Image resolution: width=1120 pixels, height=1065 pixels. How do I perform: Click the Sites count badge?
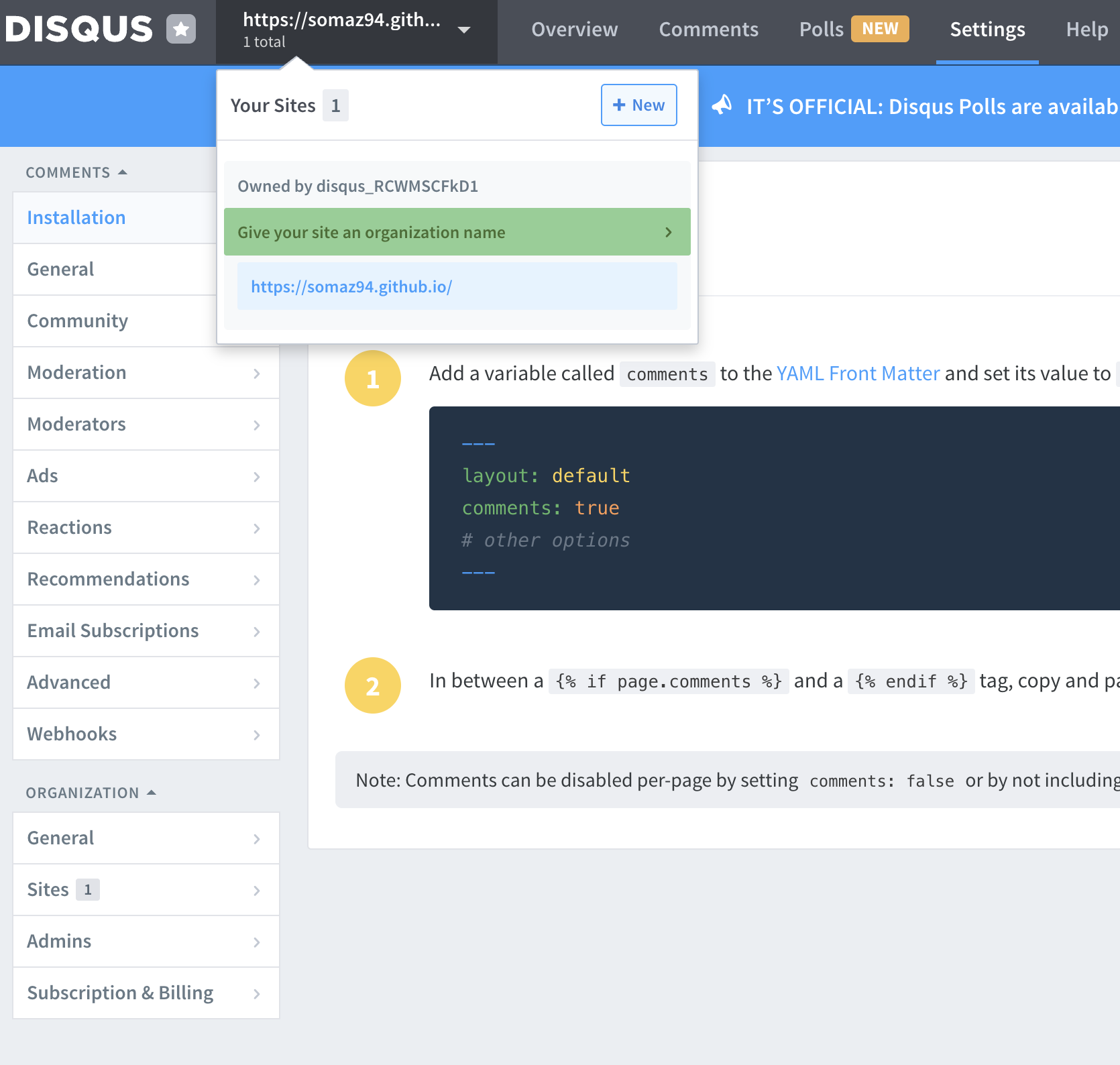pyautogui.click(x=88, y=889)
